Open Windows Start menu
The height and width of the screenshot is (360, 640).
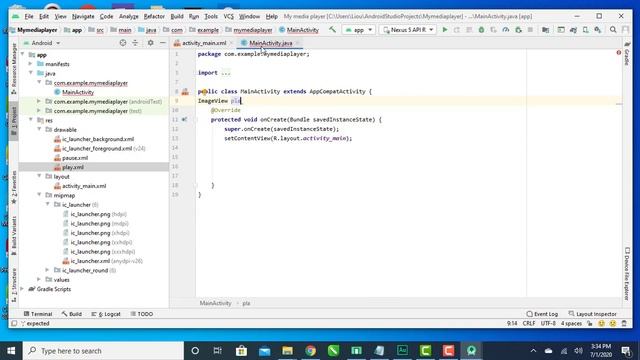pyautogui.click(x=11, y=351)
